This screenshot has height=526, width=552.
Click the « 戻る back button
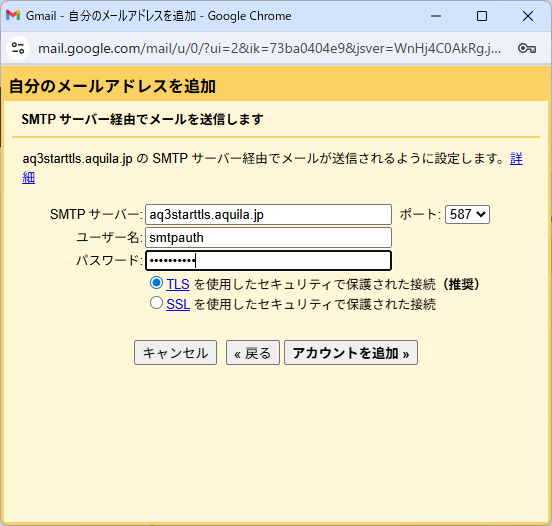tap(253, 352)
